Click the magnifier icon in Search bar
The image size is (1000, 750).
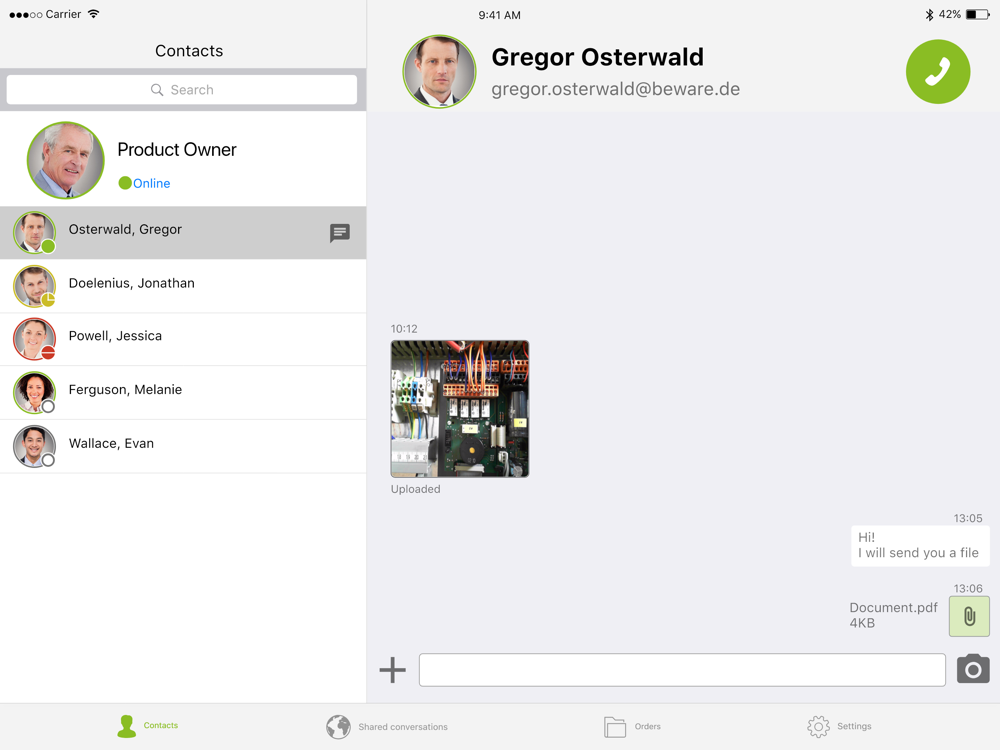tap(157, 90)
